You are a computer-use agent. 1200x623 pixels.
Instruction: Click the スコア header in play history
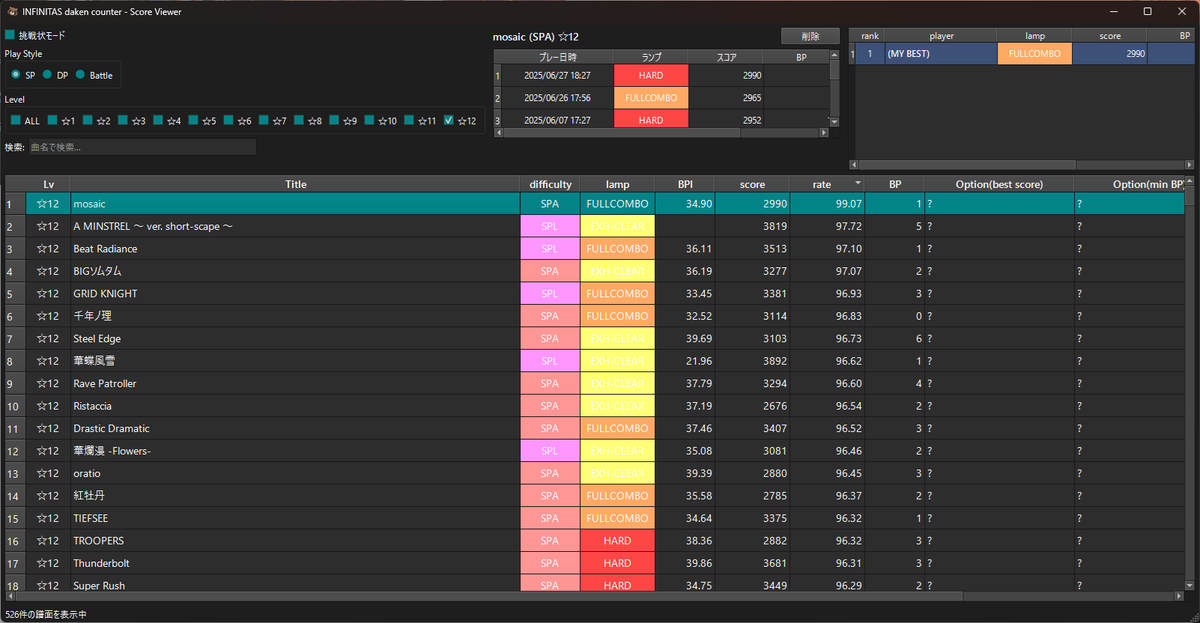click(x=726, y=57)
